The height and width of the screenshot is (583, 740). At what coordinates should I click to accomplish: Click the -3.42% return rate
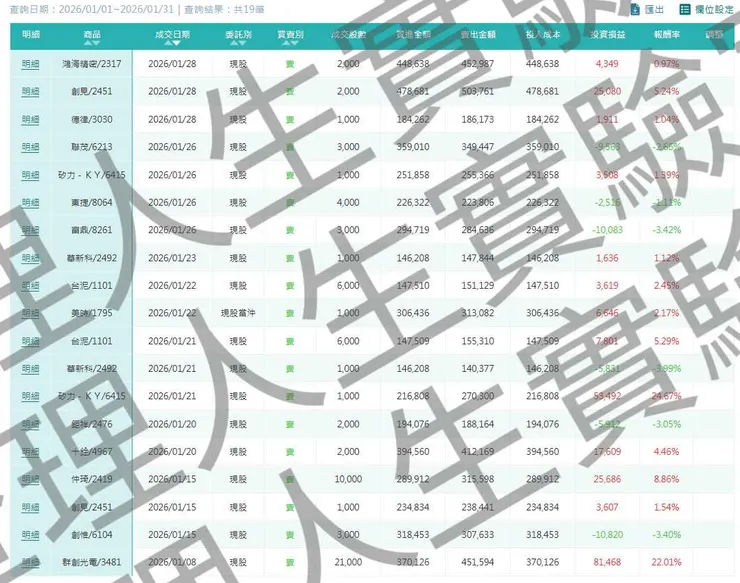point(666,230)
